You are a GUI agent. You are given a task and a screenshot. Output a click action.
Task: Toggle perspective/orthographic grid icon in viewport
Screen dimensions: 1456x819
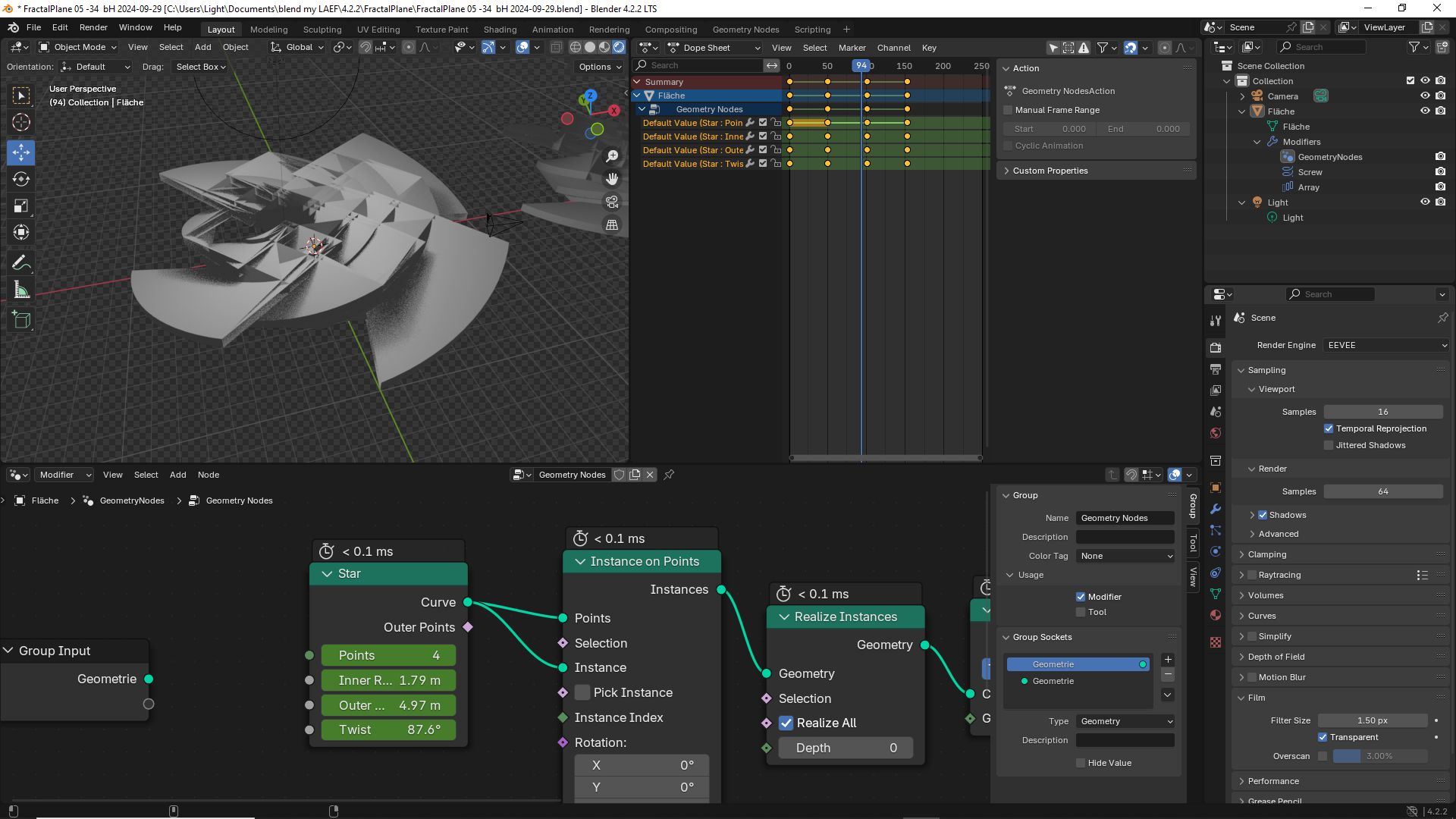(612, 225)
